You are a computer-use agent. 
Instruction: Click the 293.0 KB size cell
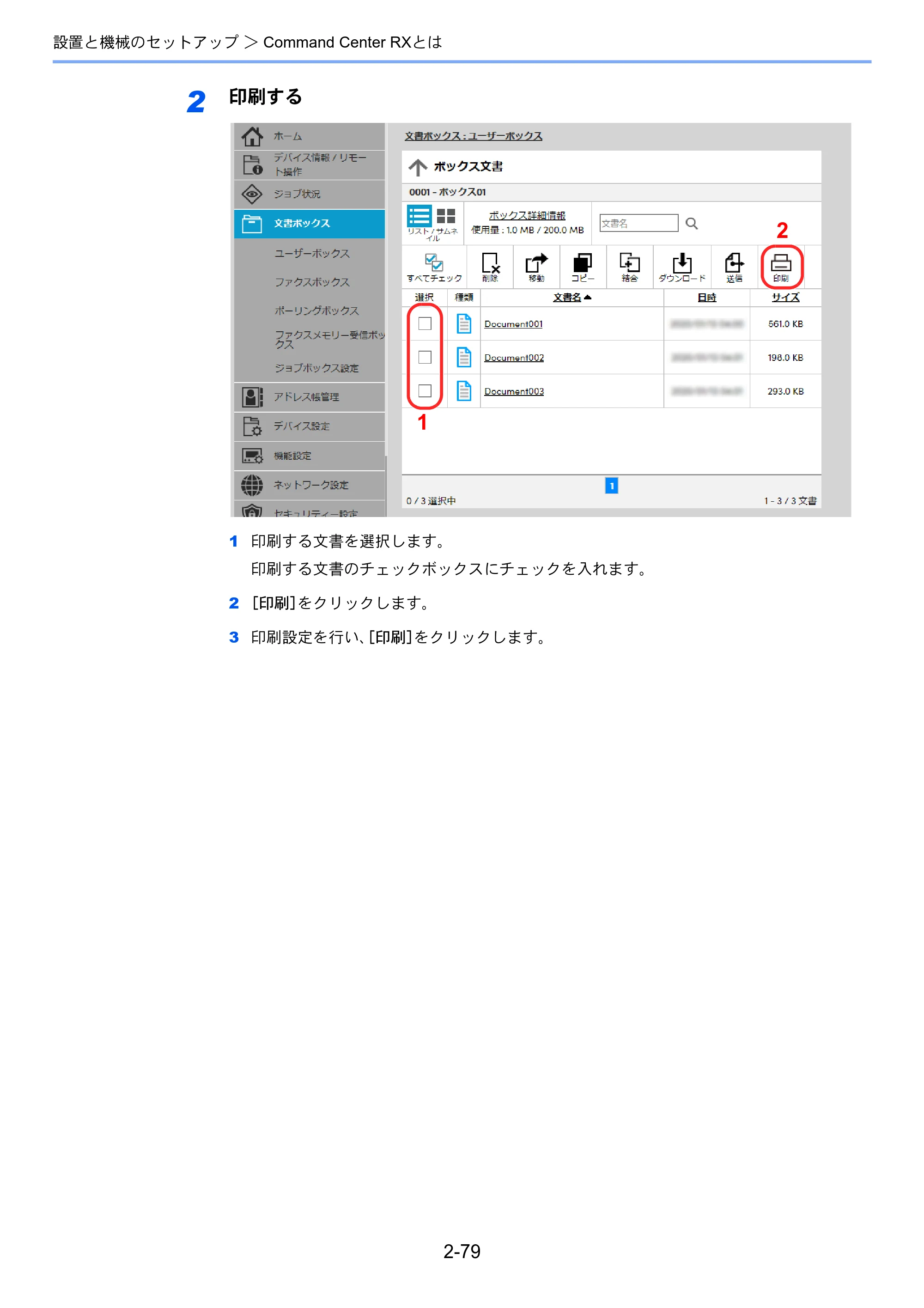coord(785,391)
